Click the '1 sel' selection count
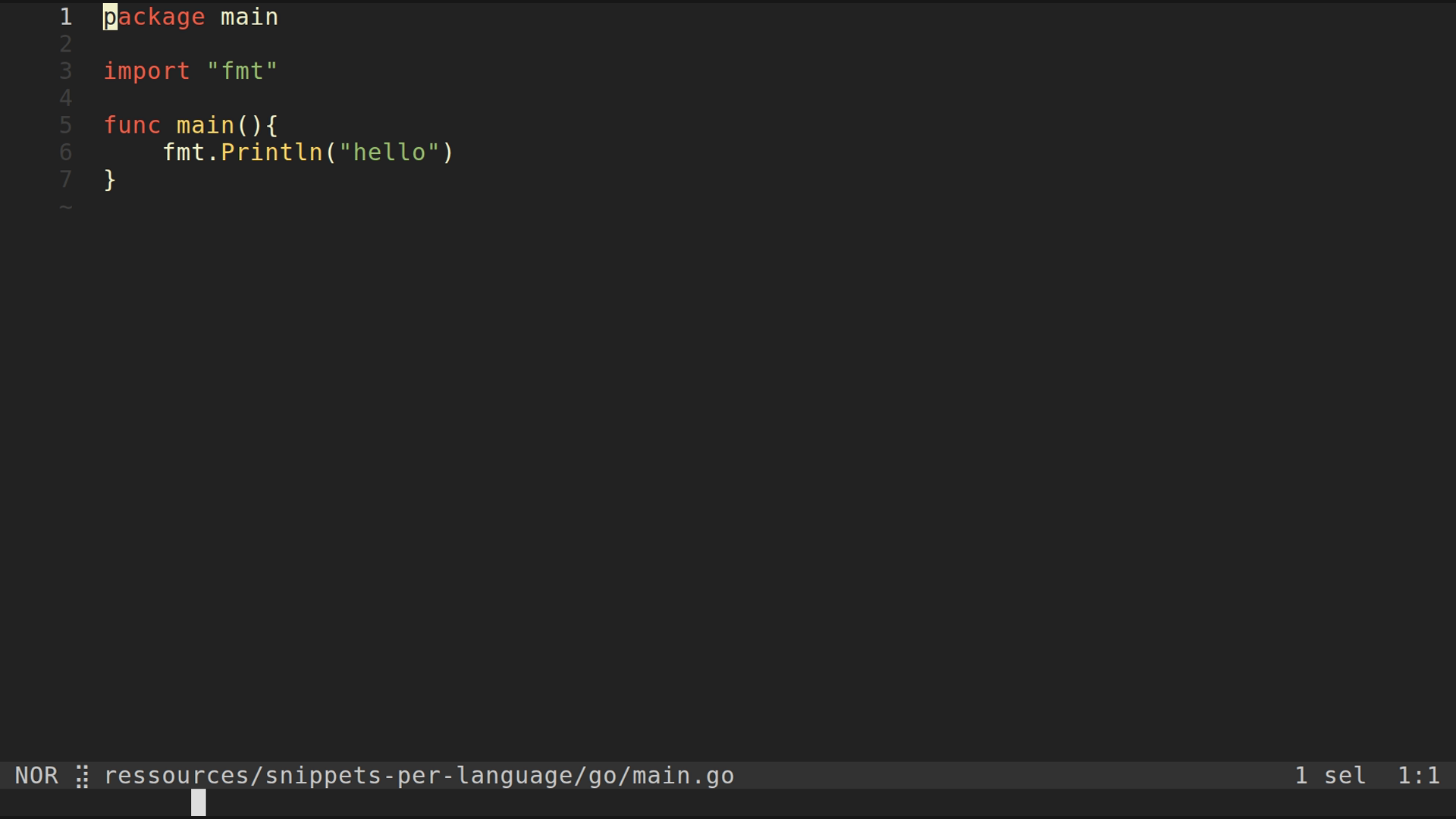1456x819 pixels. pyautogui.click(x=1330, y=776)
